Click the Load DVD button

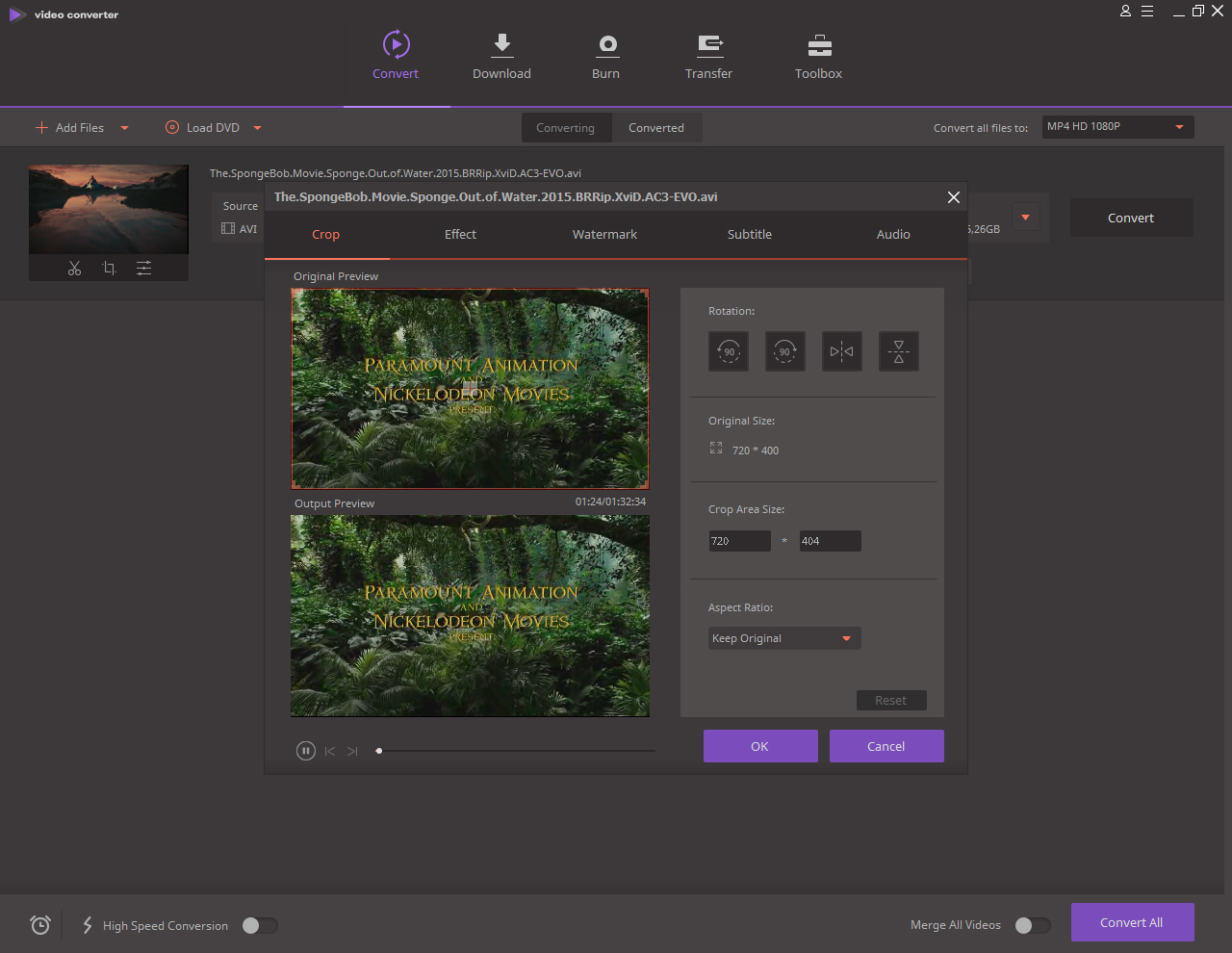tap(202, 127)
